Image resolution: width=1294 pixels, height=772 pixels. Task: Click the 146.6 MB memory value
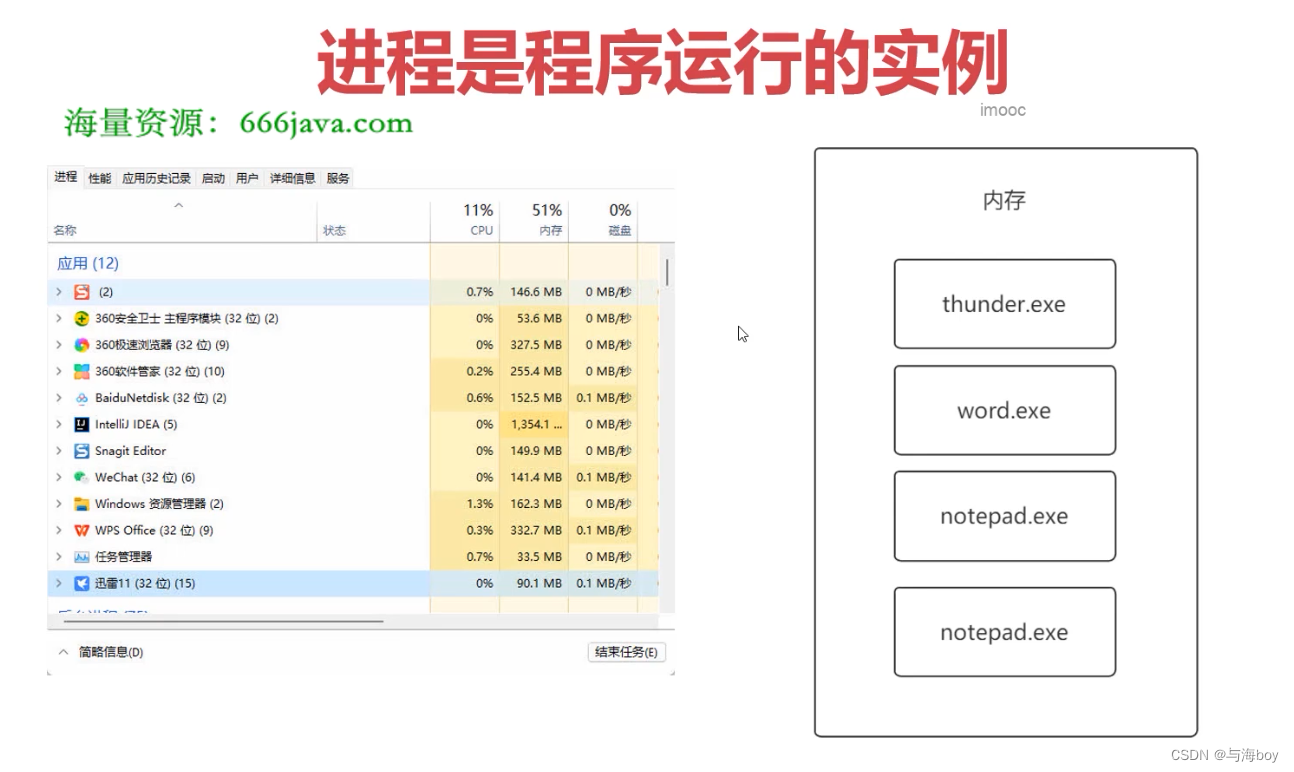pyautogui.click(x=536, y=292)
